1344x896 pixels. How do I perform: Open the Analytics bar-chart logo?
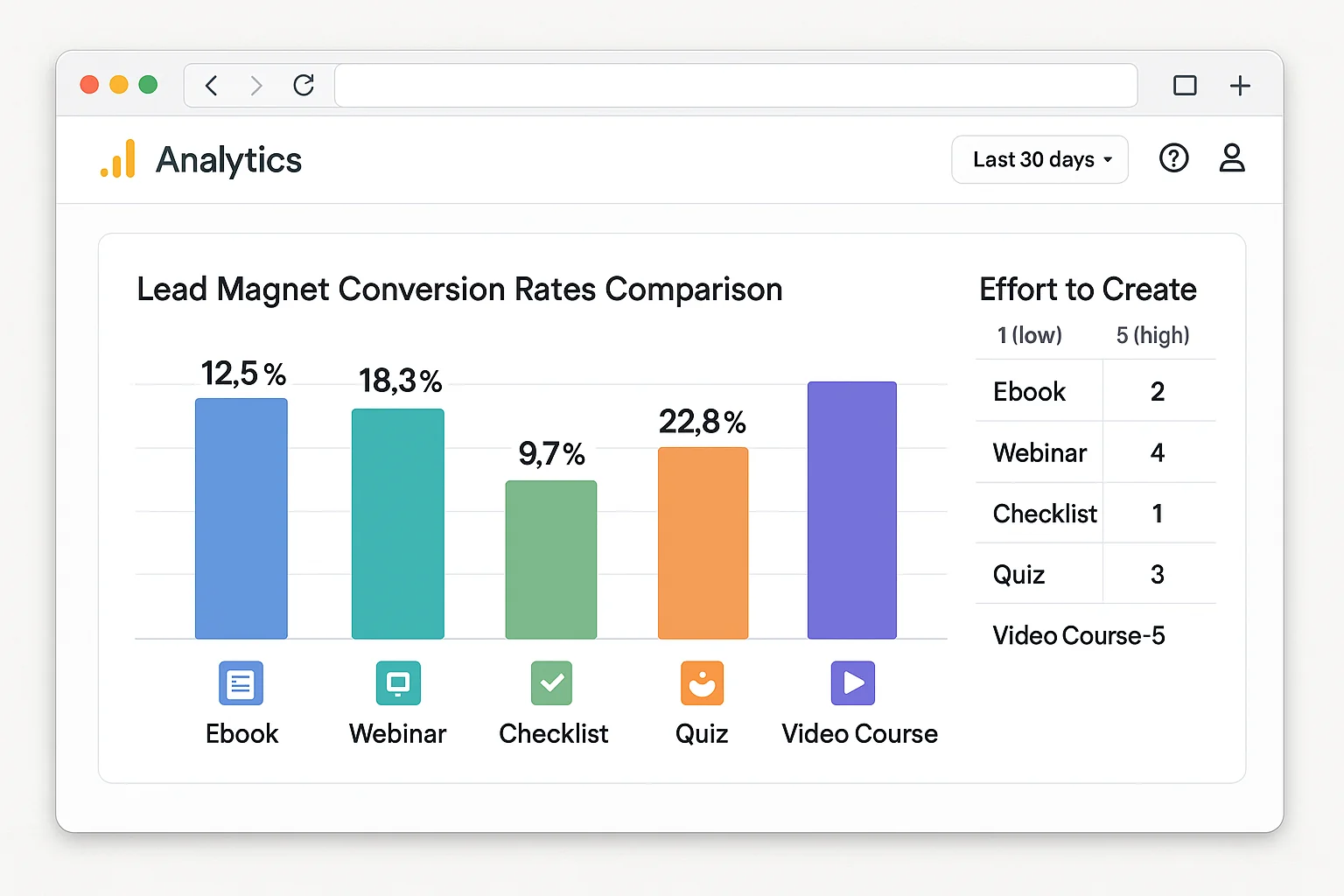(118, 159)
